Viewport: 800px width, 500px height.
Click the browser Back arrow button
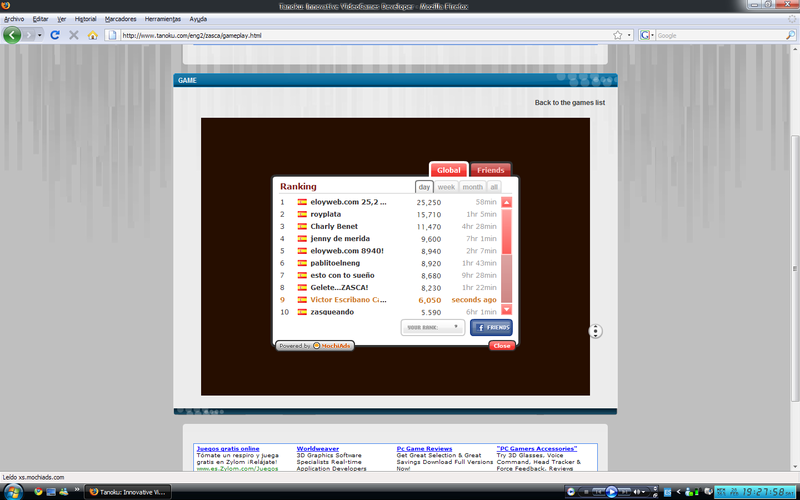click(x=12, y=35)
